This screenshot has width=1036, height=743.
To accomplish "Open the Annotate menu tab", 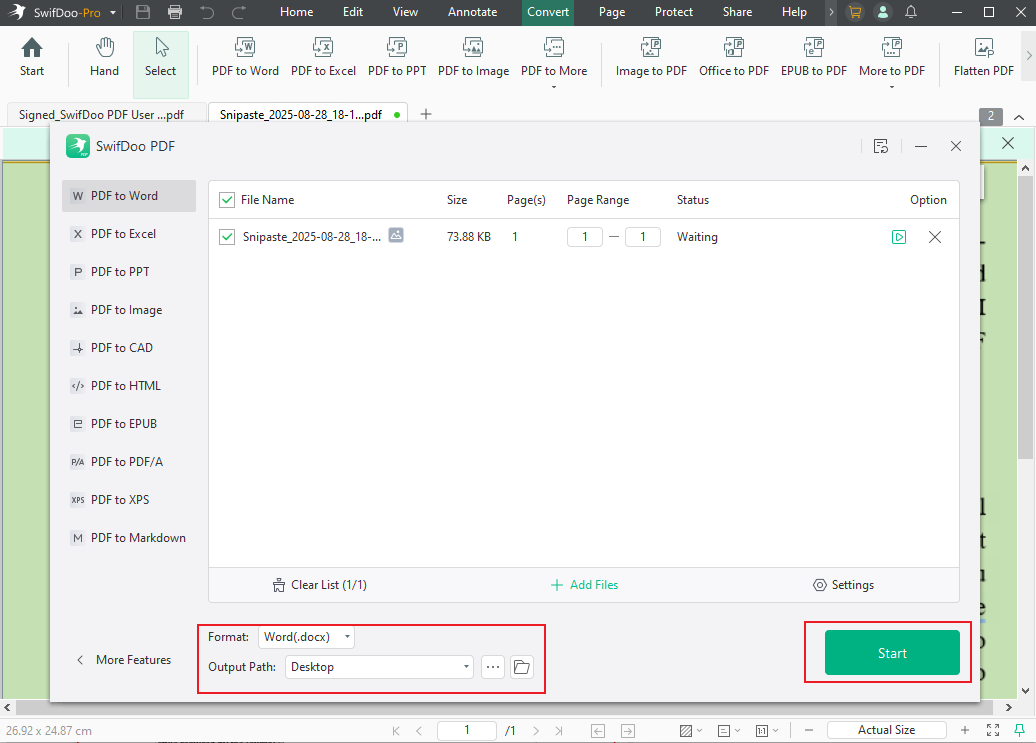I will click(472, 12).
